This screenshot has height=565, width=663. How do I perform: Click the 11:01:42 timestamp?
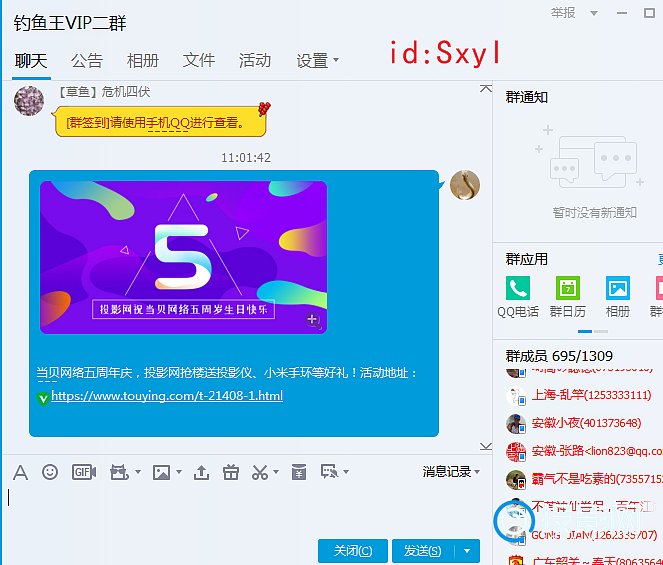point(246,158)
